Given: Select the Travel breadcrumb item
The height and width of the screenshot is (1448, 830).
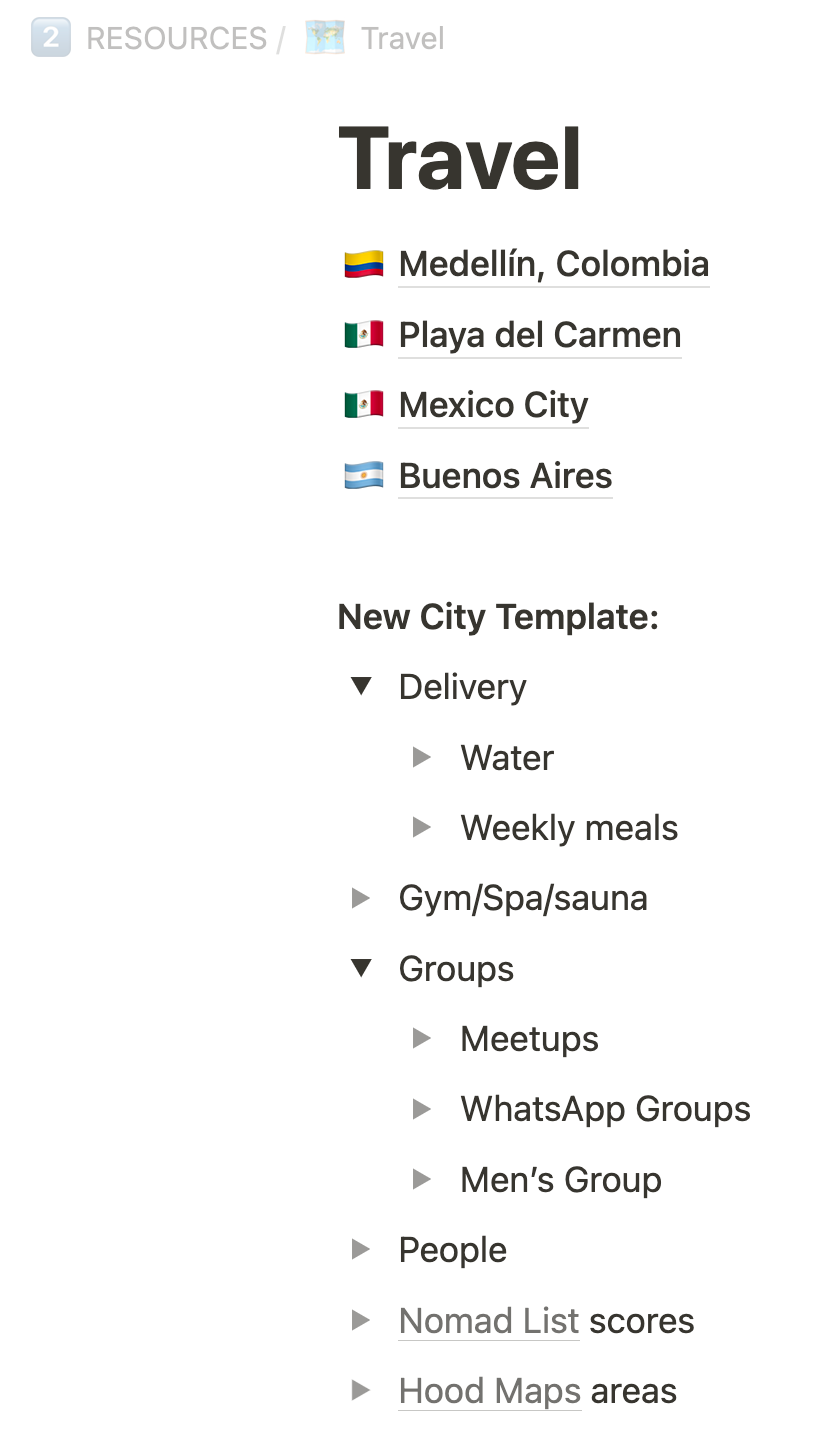Looking at the screenshot, I should coord(403,38).
